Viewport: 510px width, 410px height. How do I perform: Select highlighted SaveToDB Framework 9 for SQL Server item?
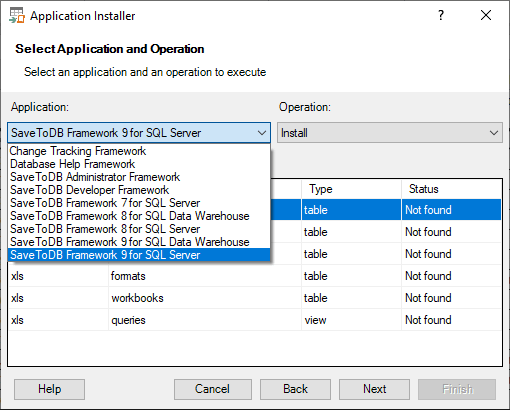point(139,255)
